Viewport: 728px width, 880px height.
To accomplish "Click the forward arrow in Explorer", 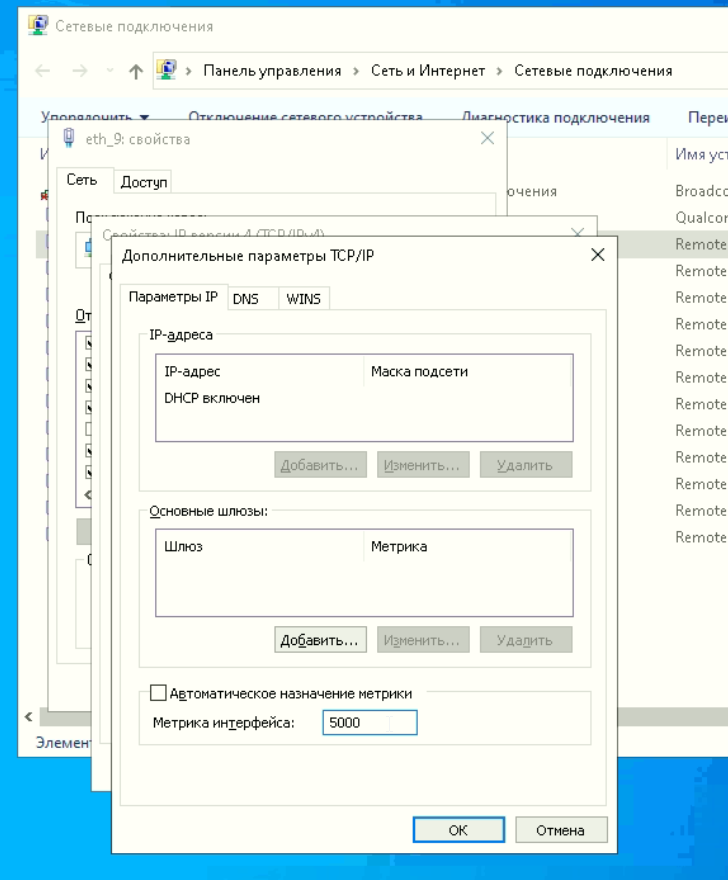I will tap(78, 71).
